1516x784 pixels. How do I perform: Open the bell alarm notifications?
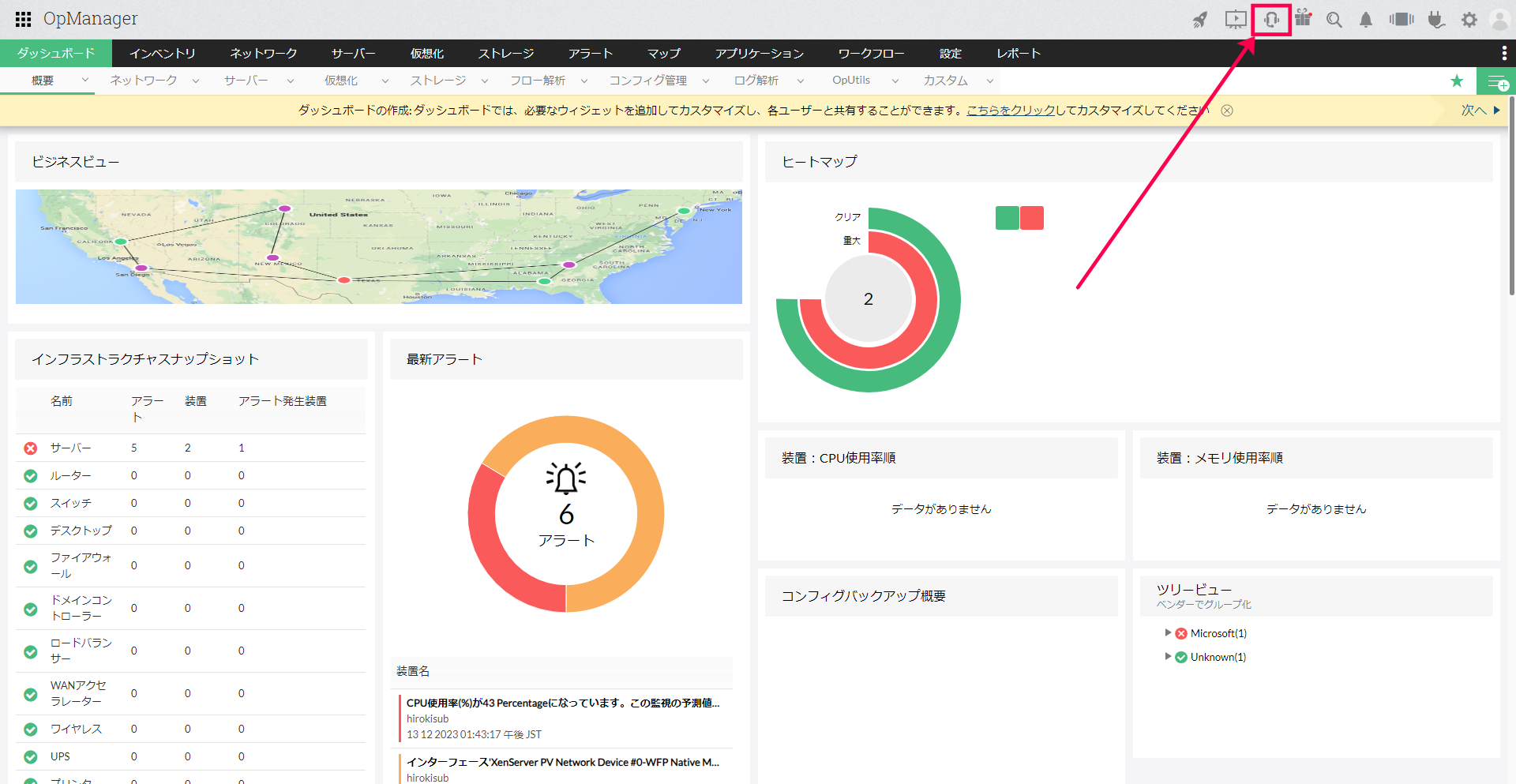pos(1366,20)
